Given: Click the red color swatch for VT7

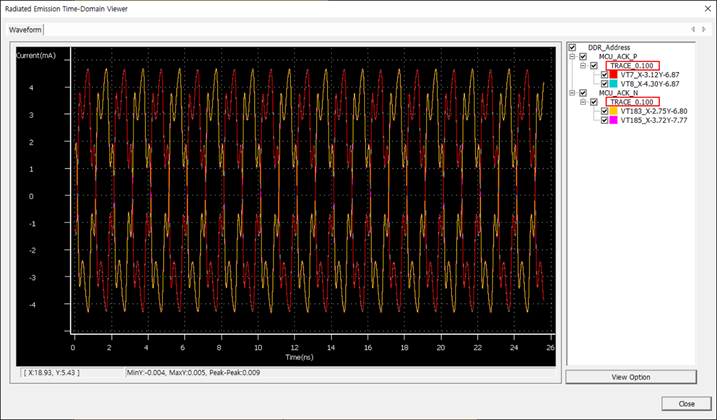Looking at the screenshot, I should tap(615, 75).
